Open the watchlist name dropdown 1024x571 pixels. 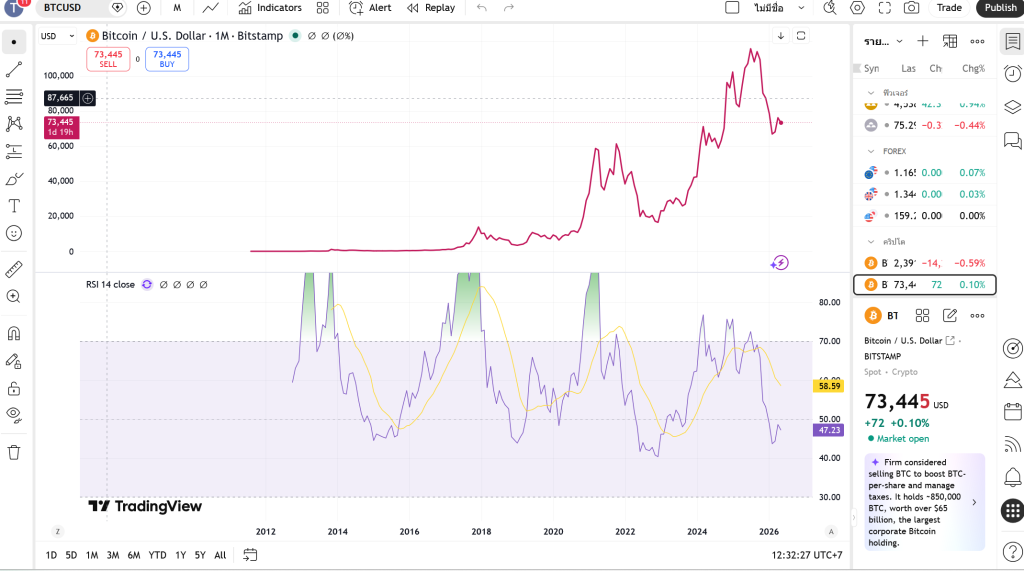[883, 41]
